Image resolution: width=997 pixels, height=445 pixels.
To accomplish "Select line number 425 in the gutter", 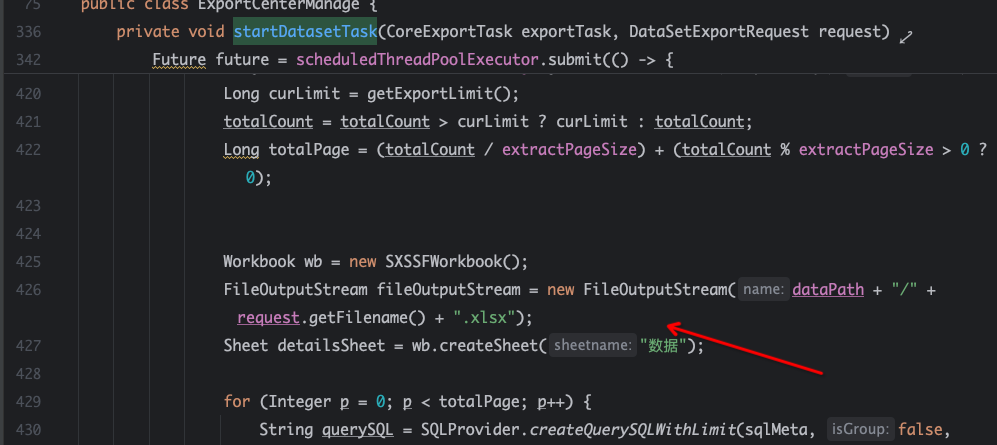I will pyautogui.click(x=29, y=262).
